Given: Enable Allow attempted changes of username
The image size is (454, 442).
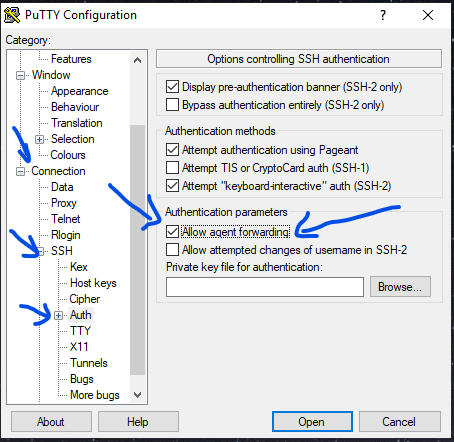Looking at the screenshot, I should click(172, 250).
